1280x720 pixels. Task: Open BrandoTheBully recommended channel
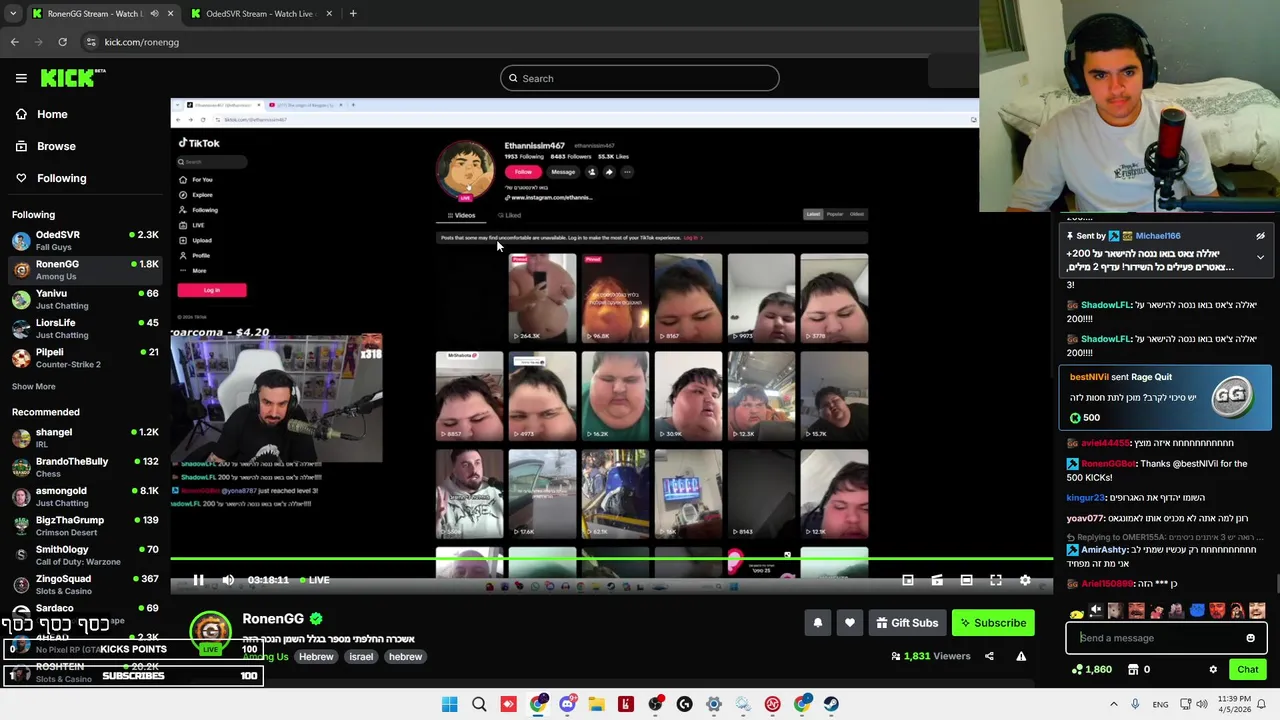(85, 467)
